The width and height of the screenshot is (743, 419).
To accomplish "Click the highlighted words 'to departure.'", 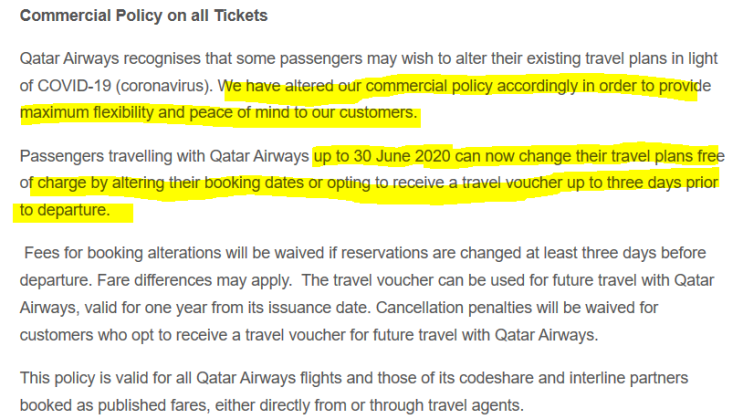I will [65, 210].
